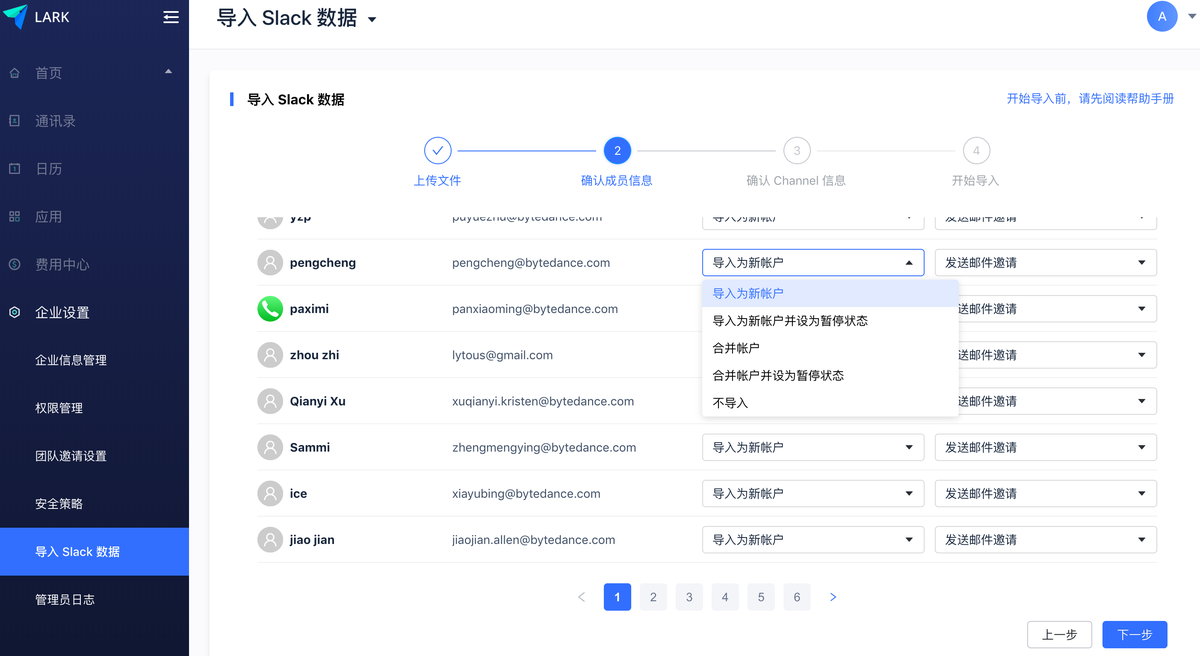The width and height of the screenshot is (1200, 656).
Task: Click paximi's green WeChat avatar icon
Action: click(270, 308)
